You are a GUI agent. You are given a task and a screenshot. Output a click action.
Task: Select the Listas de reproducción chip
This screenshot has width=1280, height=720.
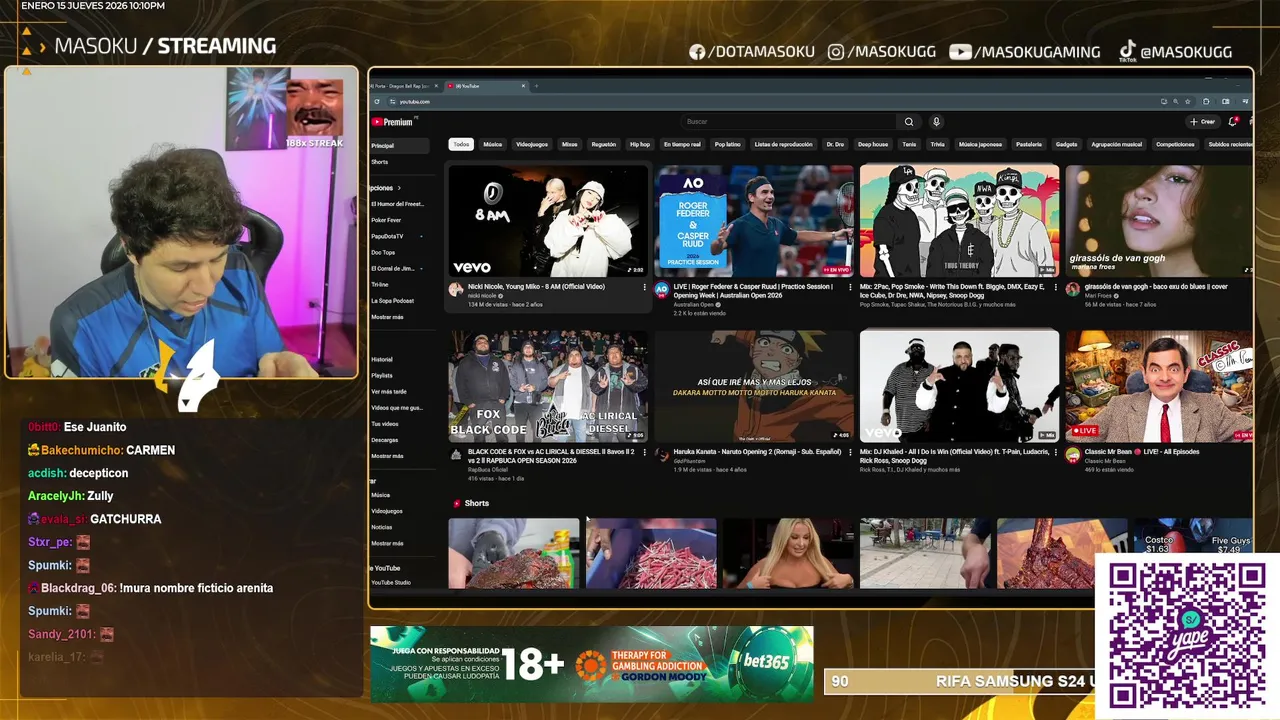(x=784, y=144)
